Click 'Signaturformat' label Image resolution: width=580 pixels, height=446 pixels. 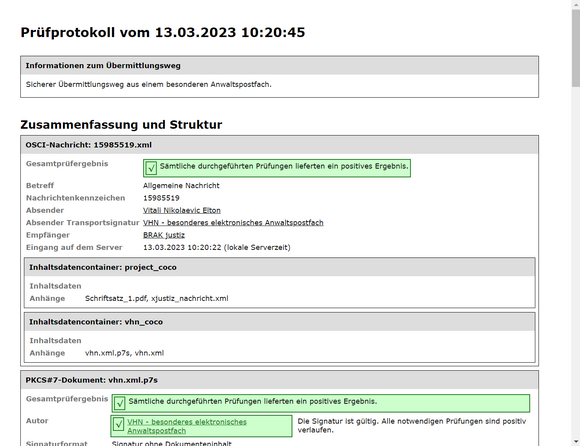pos(57,443)
